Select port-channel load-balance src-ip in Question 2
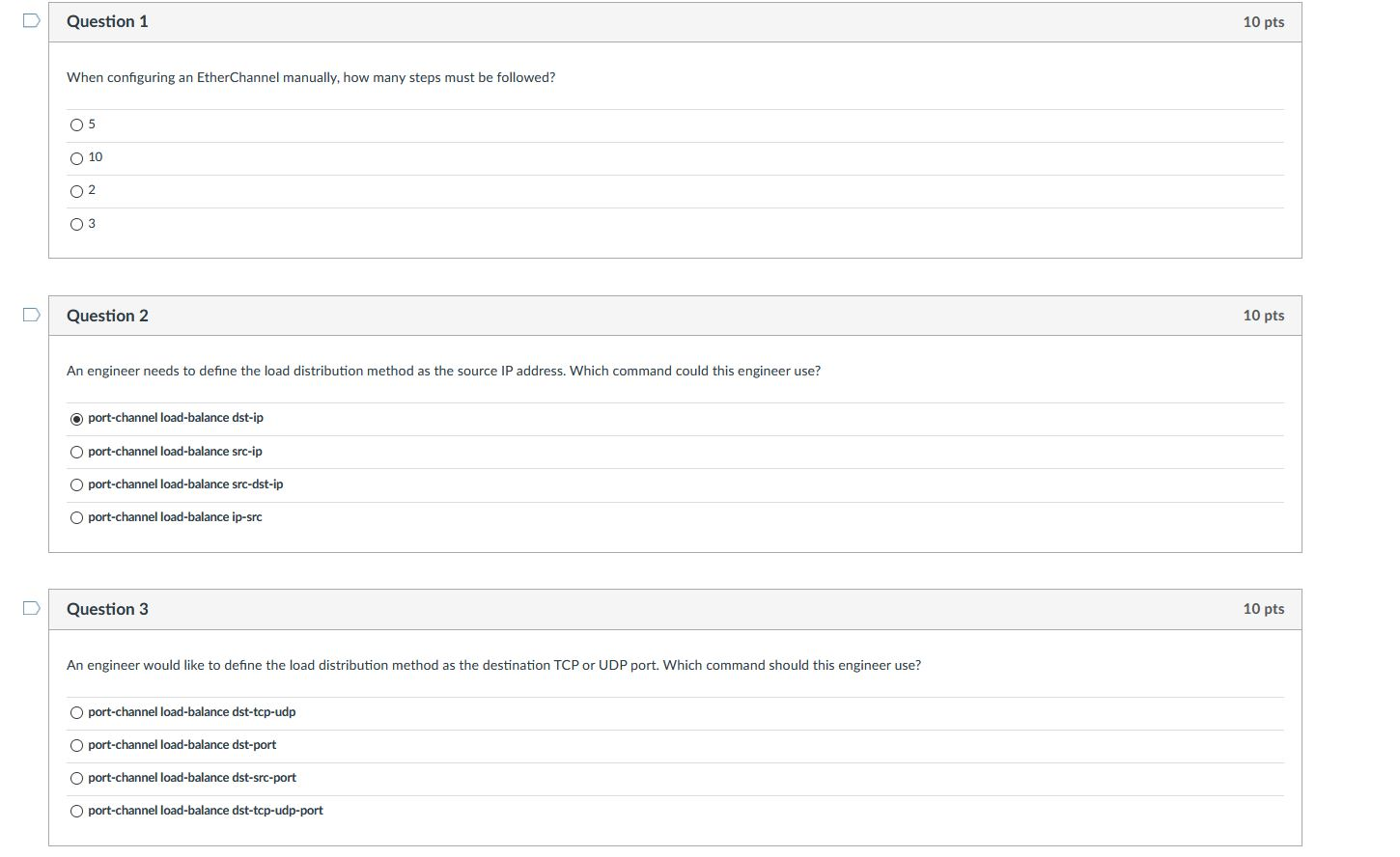 (x=77, y=451)
